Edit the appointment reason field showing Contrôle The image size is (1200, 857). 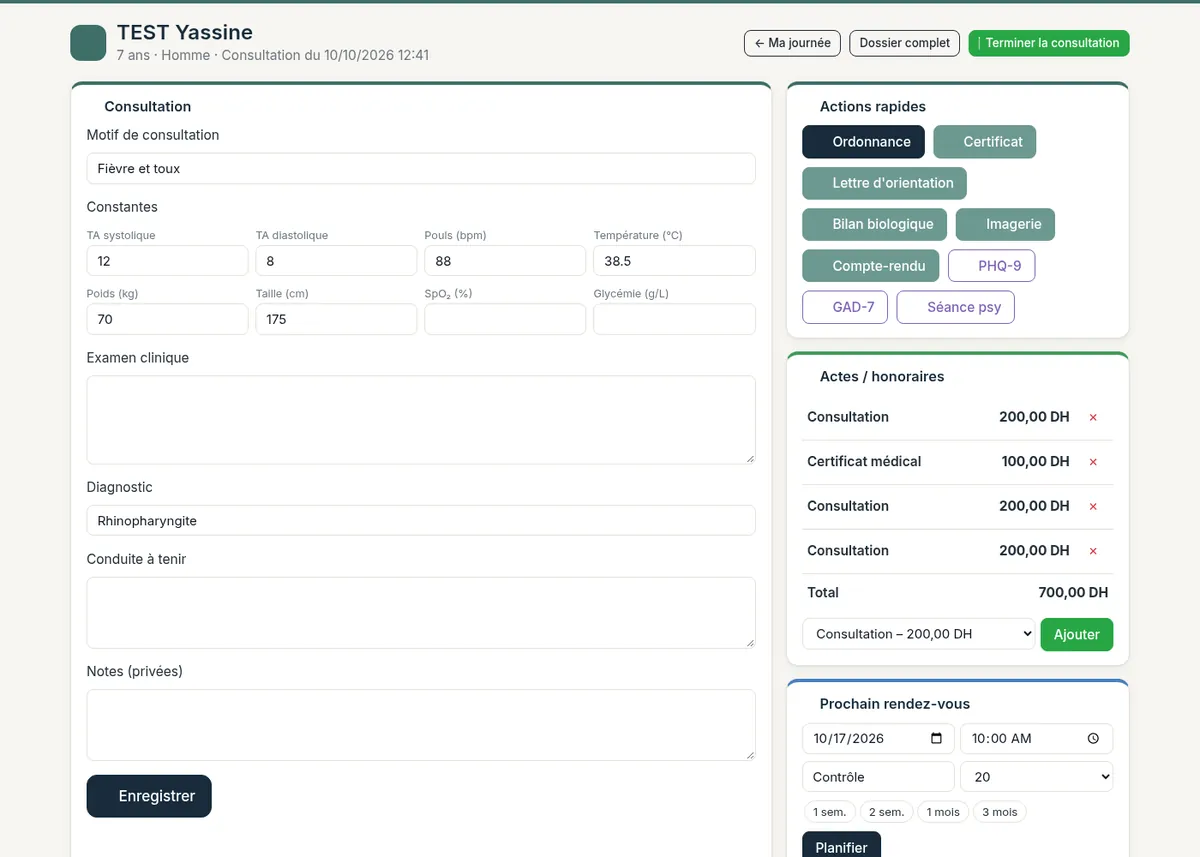click(878, 777)
